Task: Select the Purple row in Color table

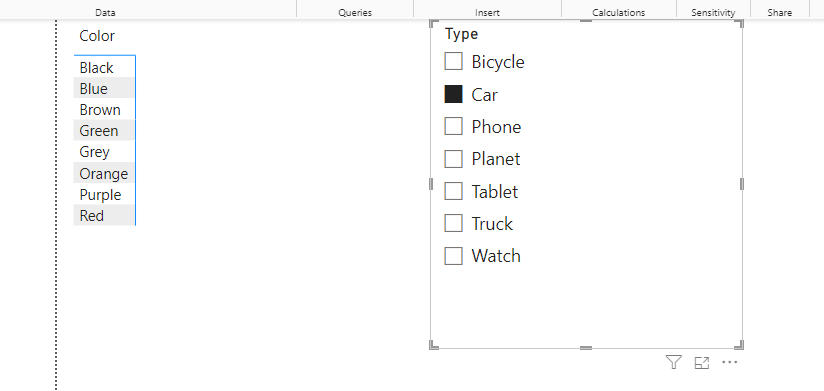Action: 105,194
